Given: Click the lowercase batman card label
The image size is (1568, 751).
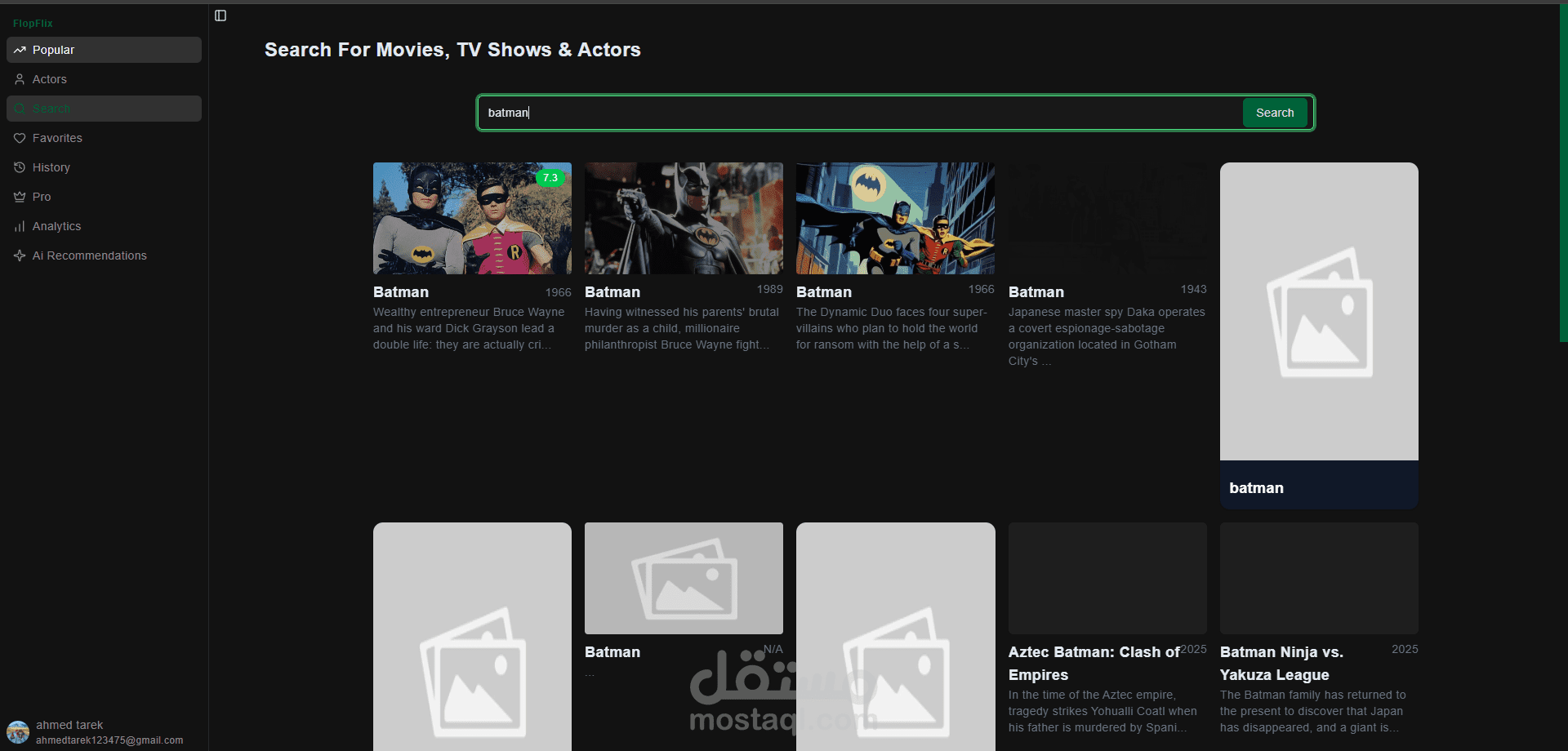Looking at the screenshot, I should pyautogui.click(x=1256, y=488).
